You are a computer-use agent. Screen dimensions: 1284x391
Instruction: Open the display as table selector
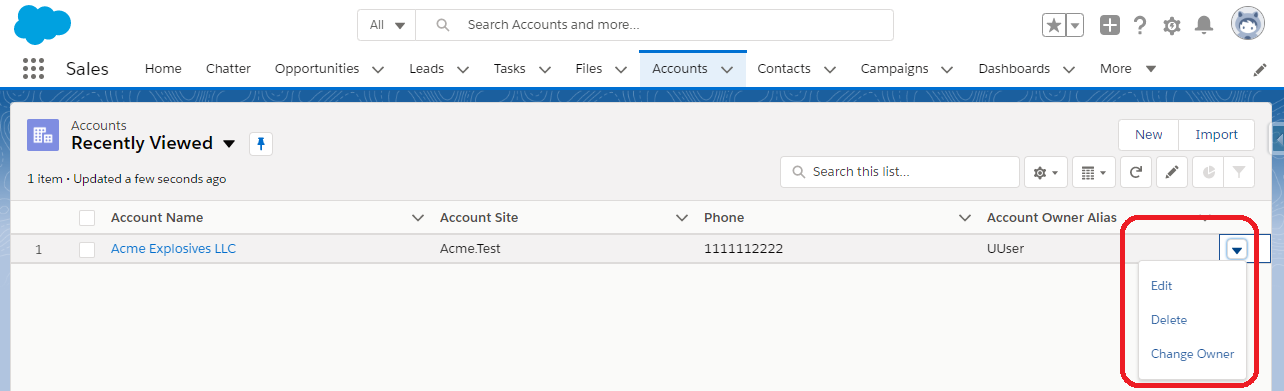point(1094,172)
